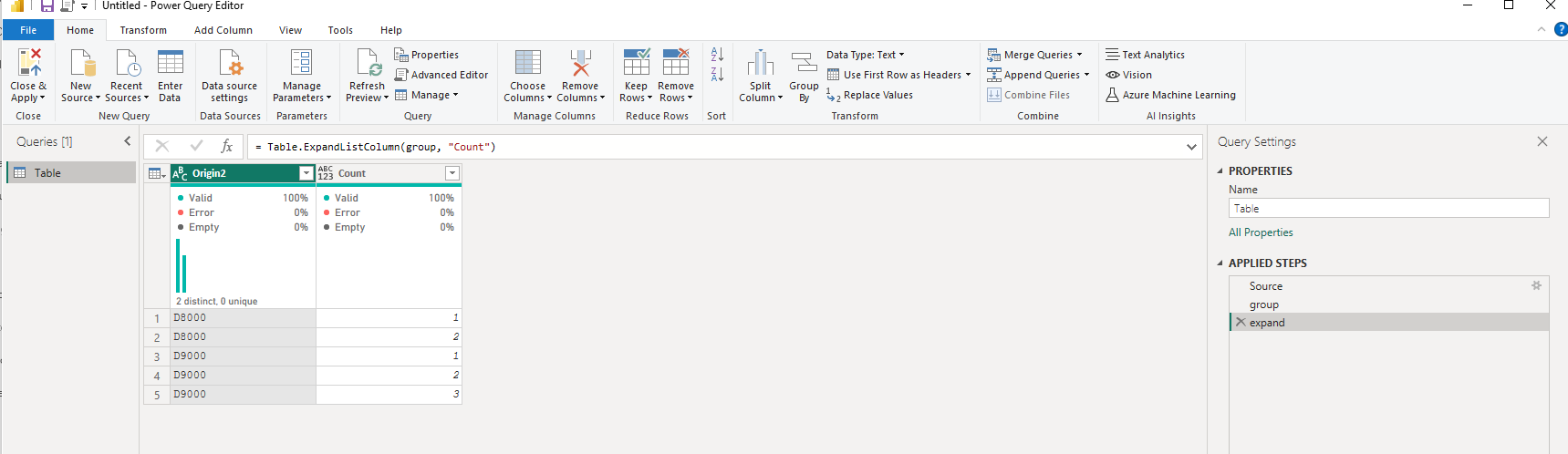The height and width of the screenshot is (454, 1568).
Task: Switch to the Add Column tab
Action: (223, 30)
